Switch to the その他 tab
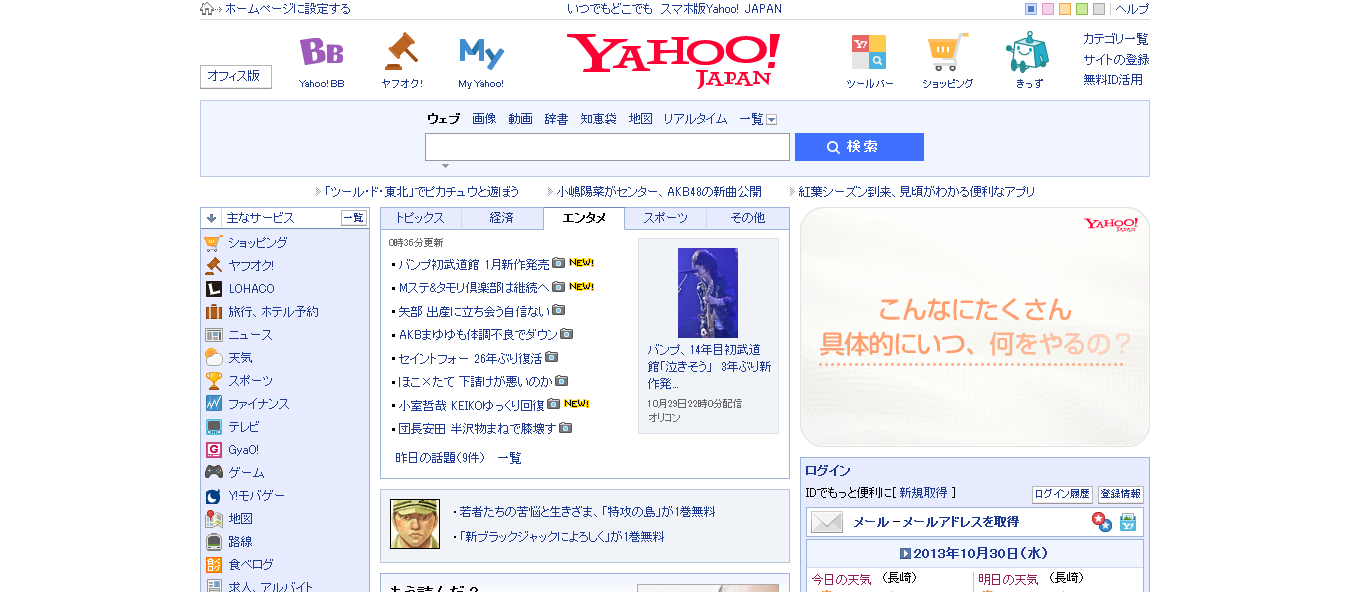The image size is (1349, 592). click(x=748, y=218)
